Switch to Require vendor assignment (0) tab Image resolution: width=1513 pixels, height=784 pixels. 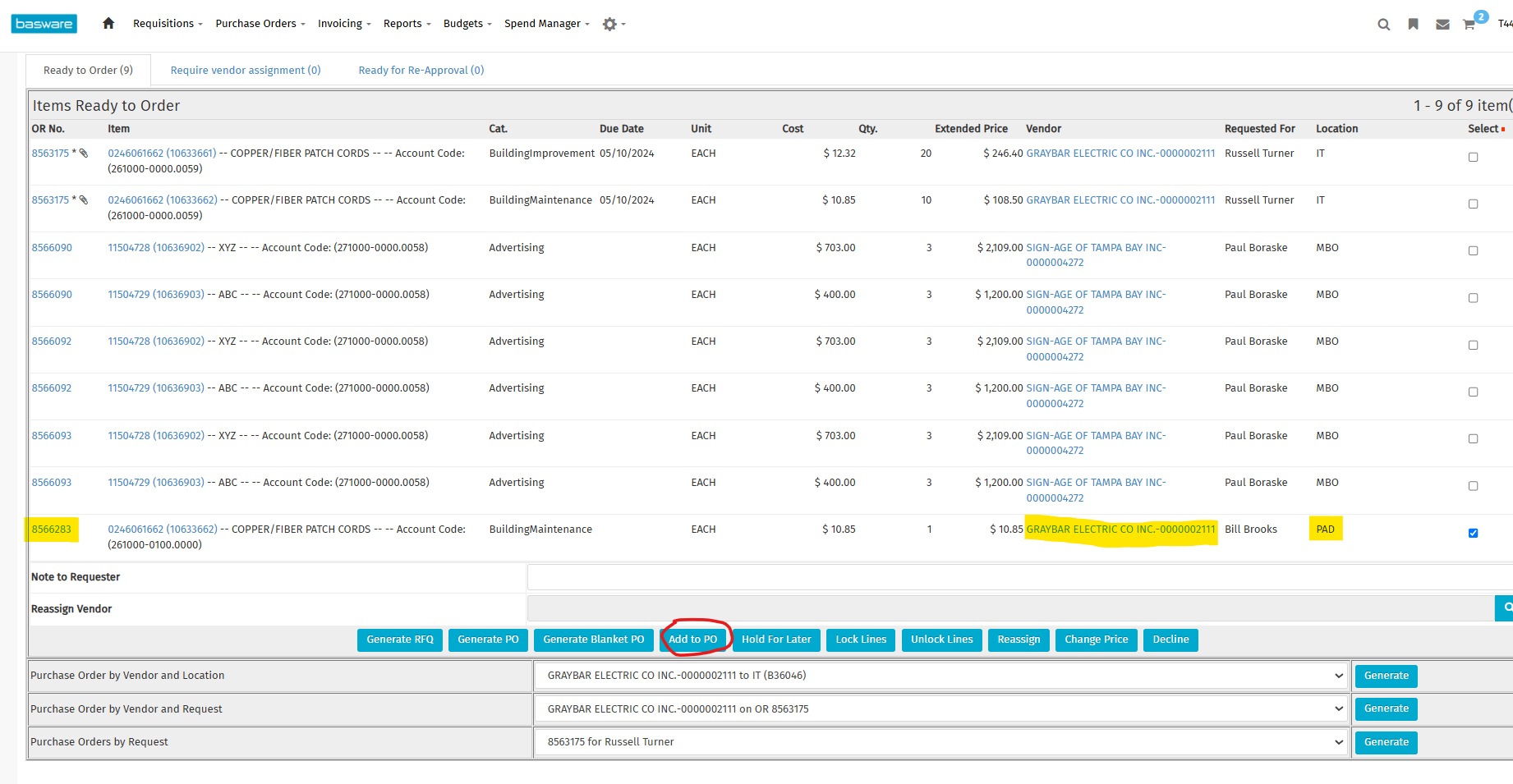tap(246, 71)
